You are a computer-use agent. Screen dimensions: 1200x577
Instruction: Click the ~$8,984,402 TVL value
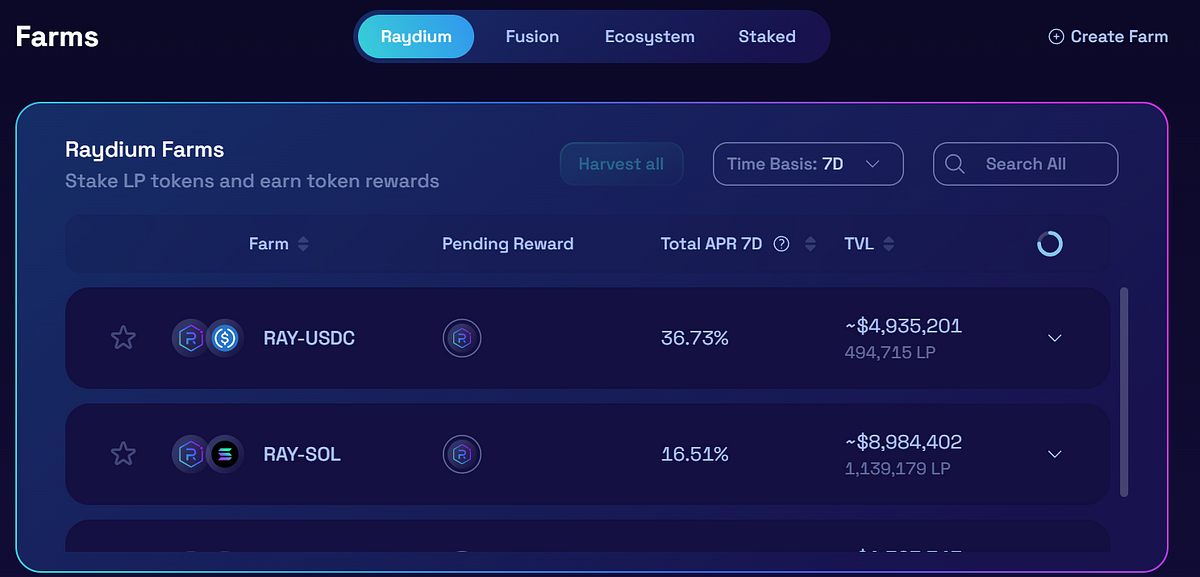pyautogui.click(x=904, y=442)
